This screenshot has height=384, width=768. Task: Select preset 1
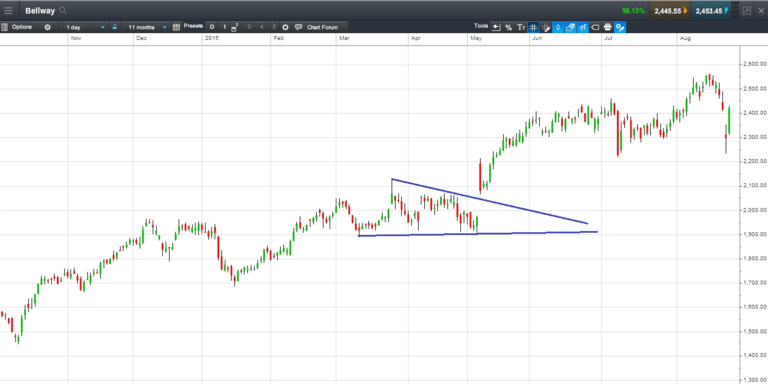(x=224, y=27)
